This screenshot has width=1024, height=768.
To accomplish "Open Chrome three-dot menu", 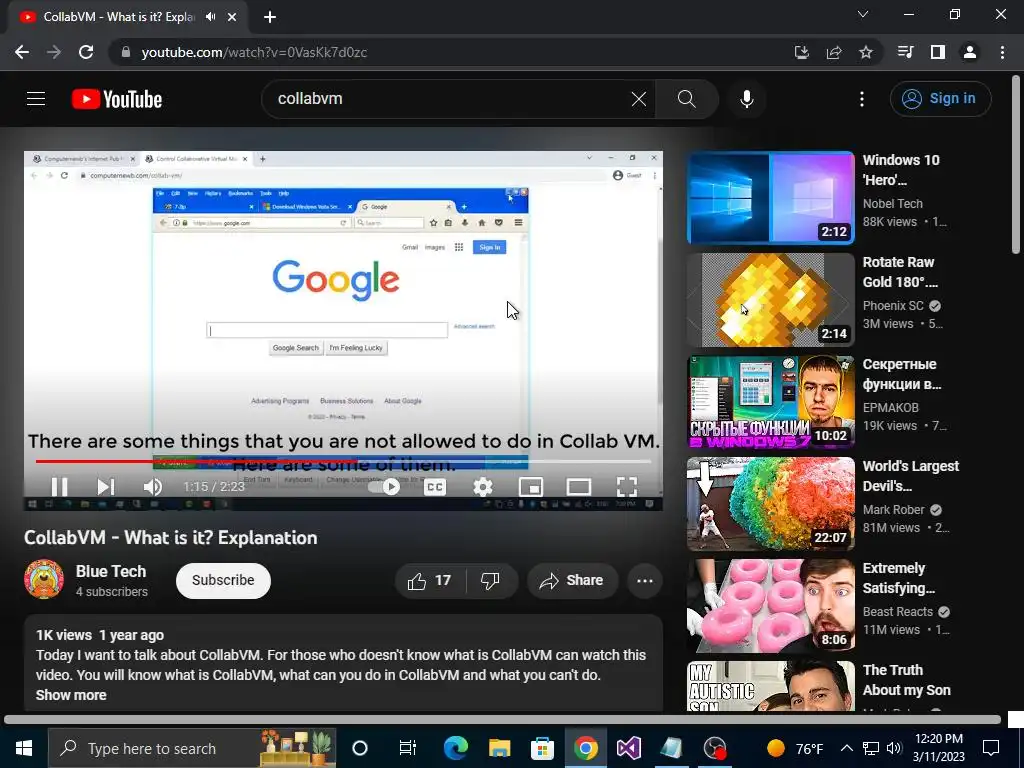I will click(x=1002, y=52).
